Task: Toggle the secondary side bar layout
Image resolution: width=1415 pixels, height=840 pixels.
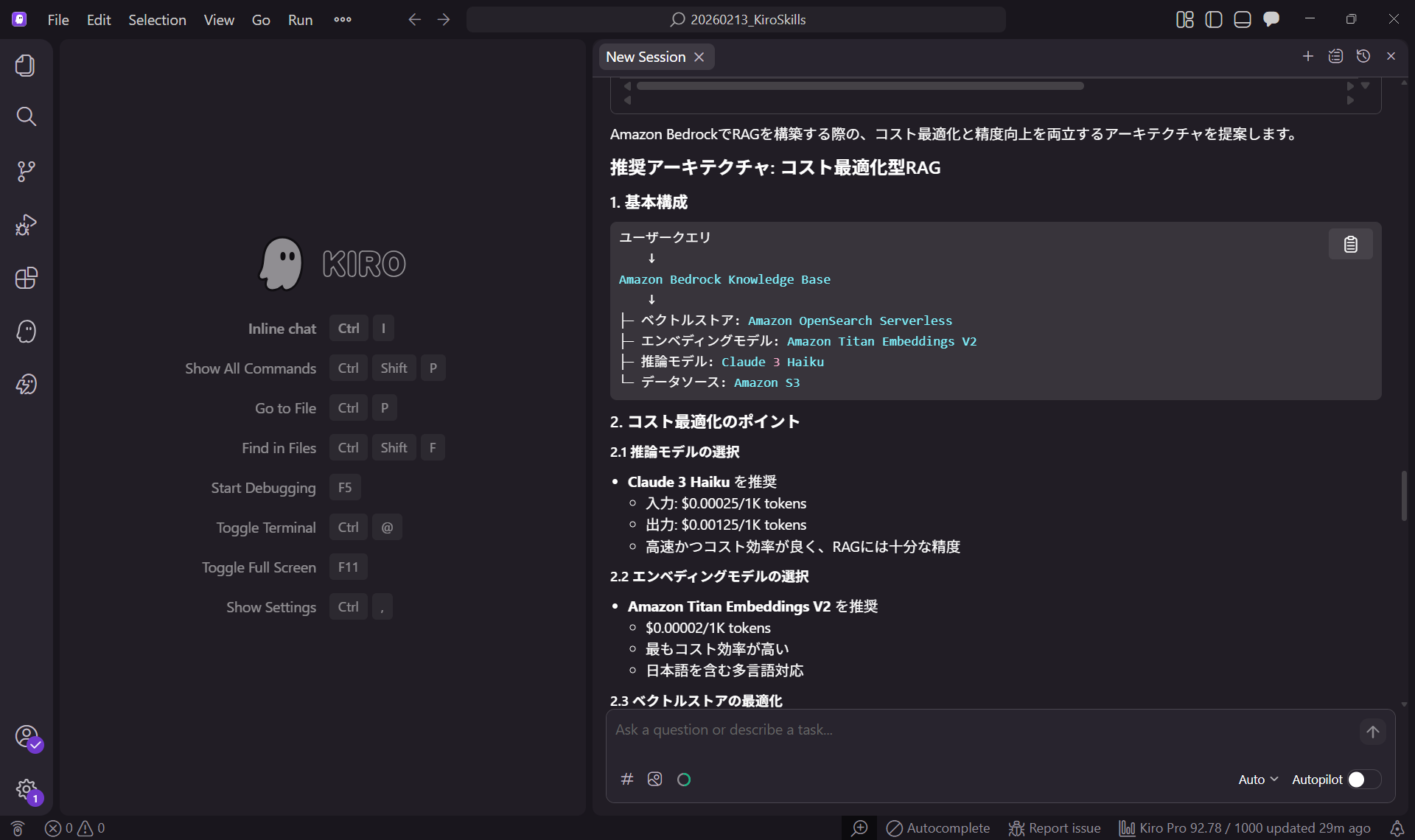Action: pyautogui.click(x=1271, y=20)
